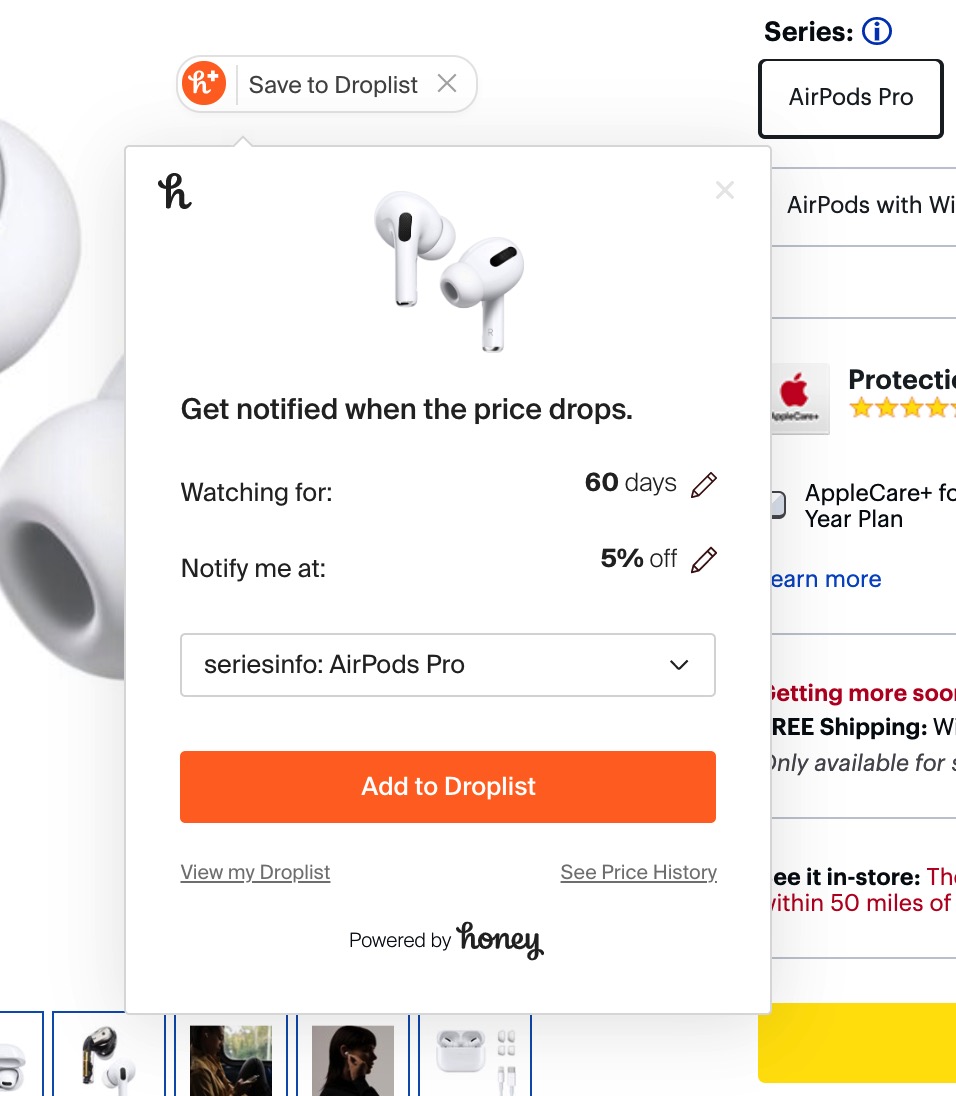Toggle the AppleCare+ plan checkbox
The image size is (956, 1096).
[x=778, y=505]
